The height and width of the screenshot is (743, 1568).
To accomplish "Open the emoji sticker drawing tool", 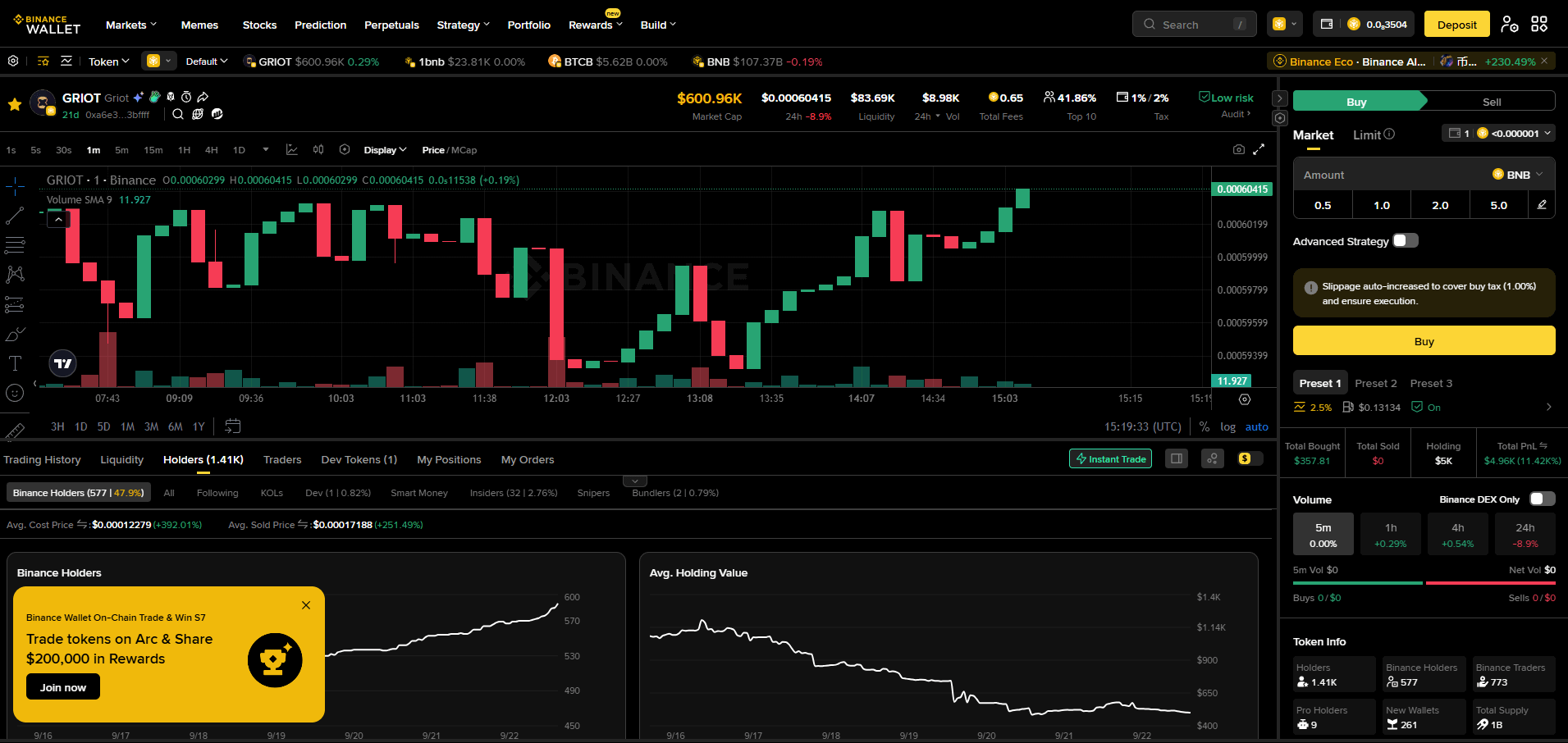I will (x=15, y=393).
